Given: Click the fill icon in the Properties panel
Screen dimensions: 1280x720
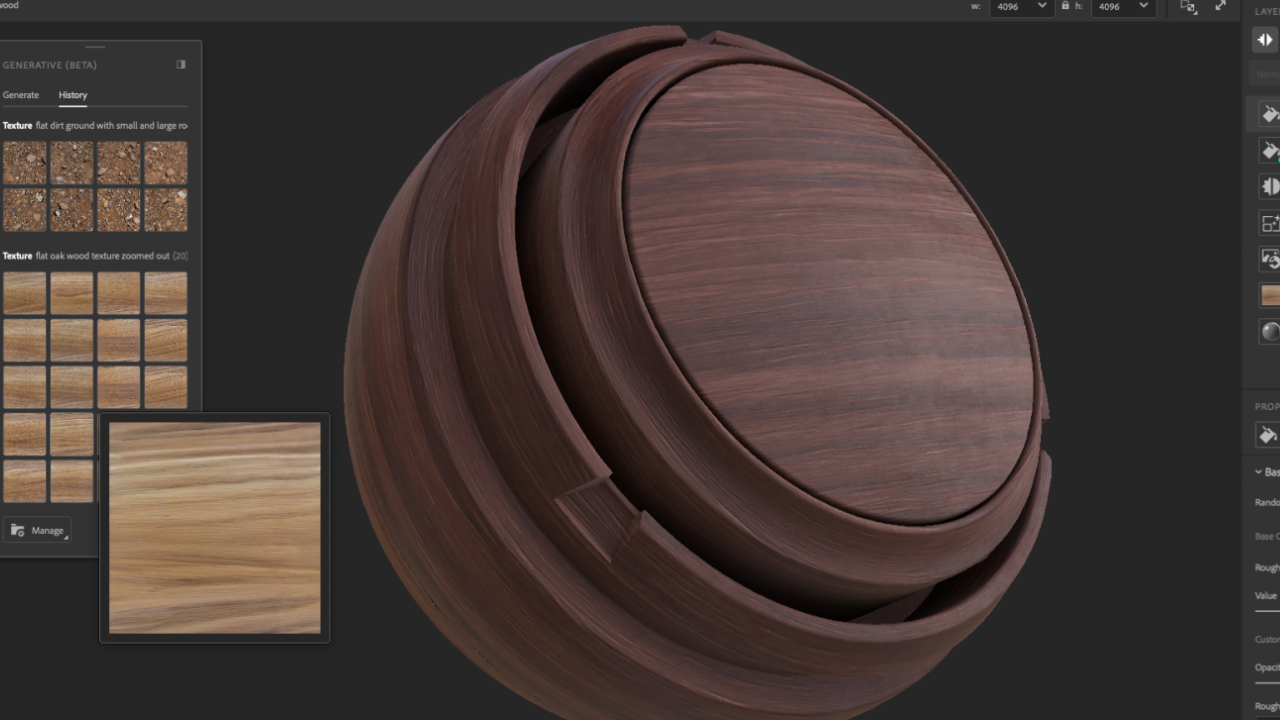Looking at the screenshot, I should (1266, 435).
